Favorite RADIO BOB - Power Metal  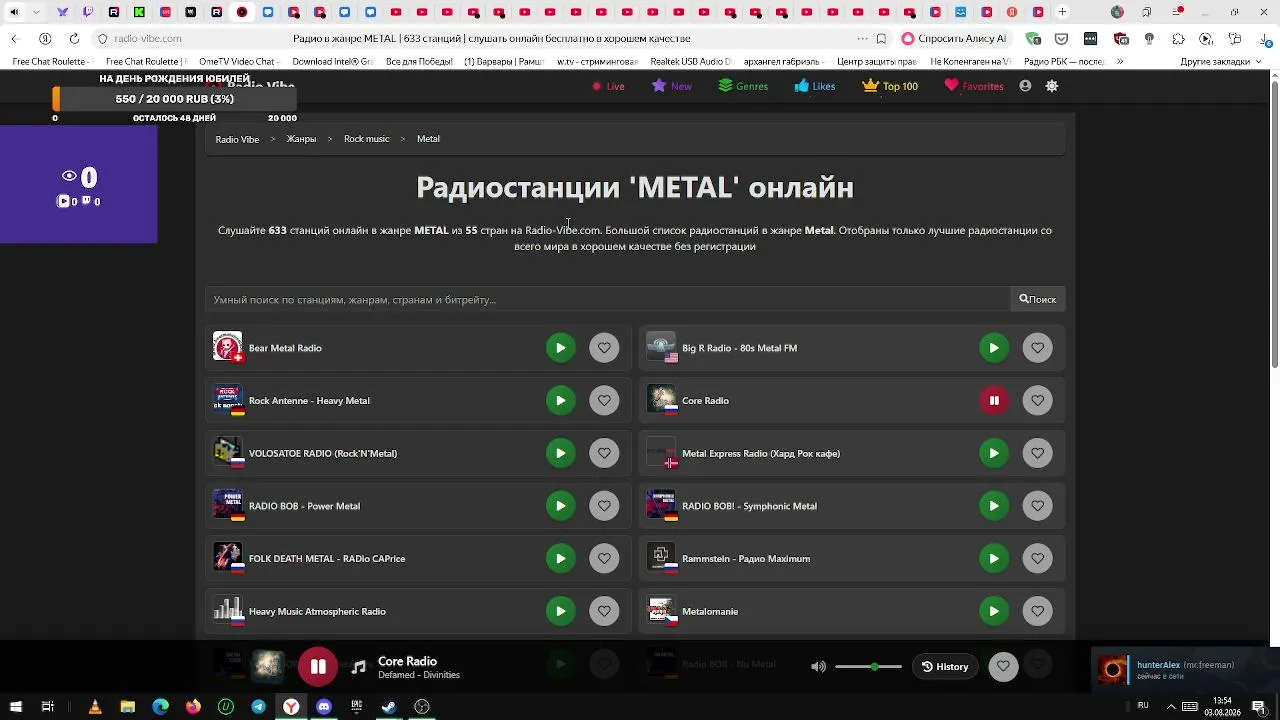tap(604, 506)
